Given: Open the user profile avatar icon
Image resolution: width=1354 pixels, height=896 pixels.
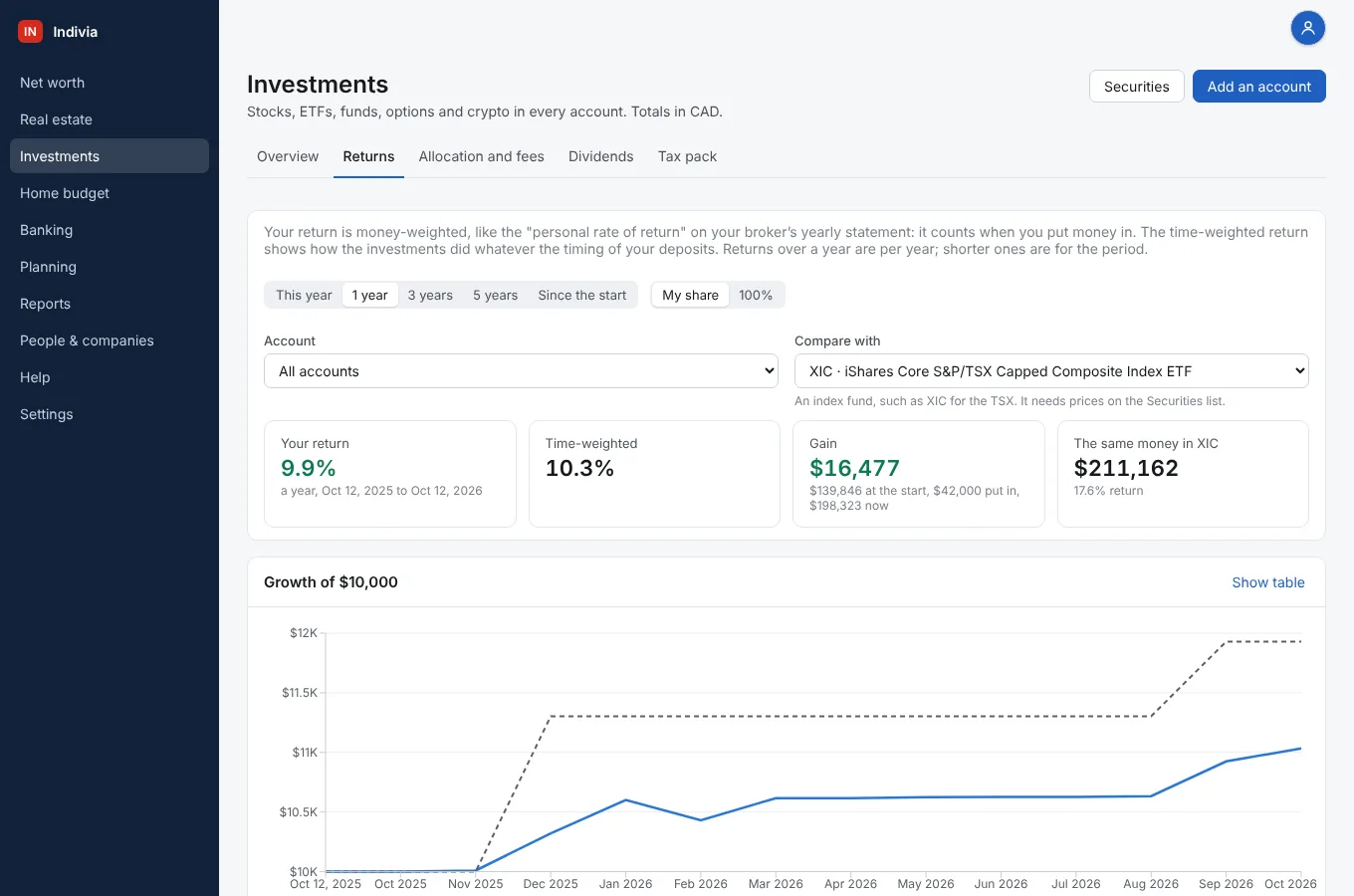Looking at the screenshot, I should point(1308,28).
